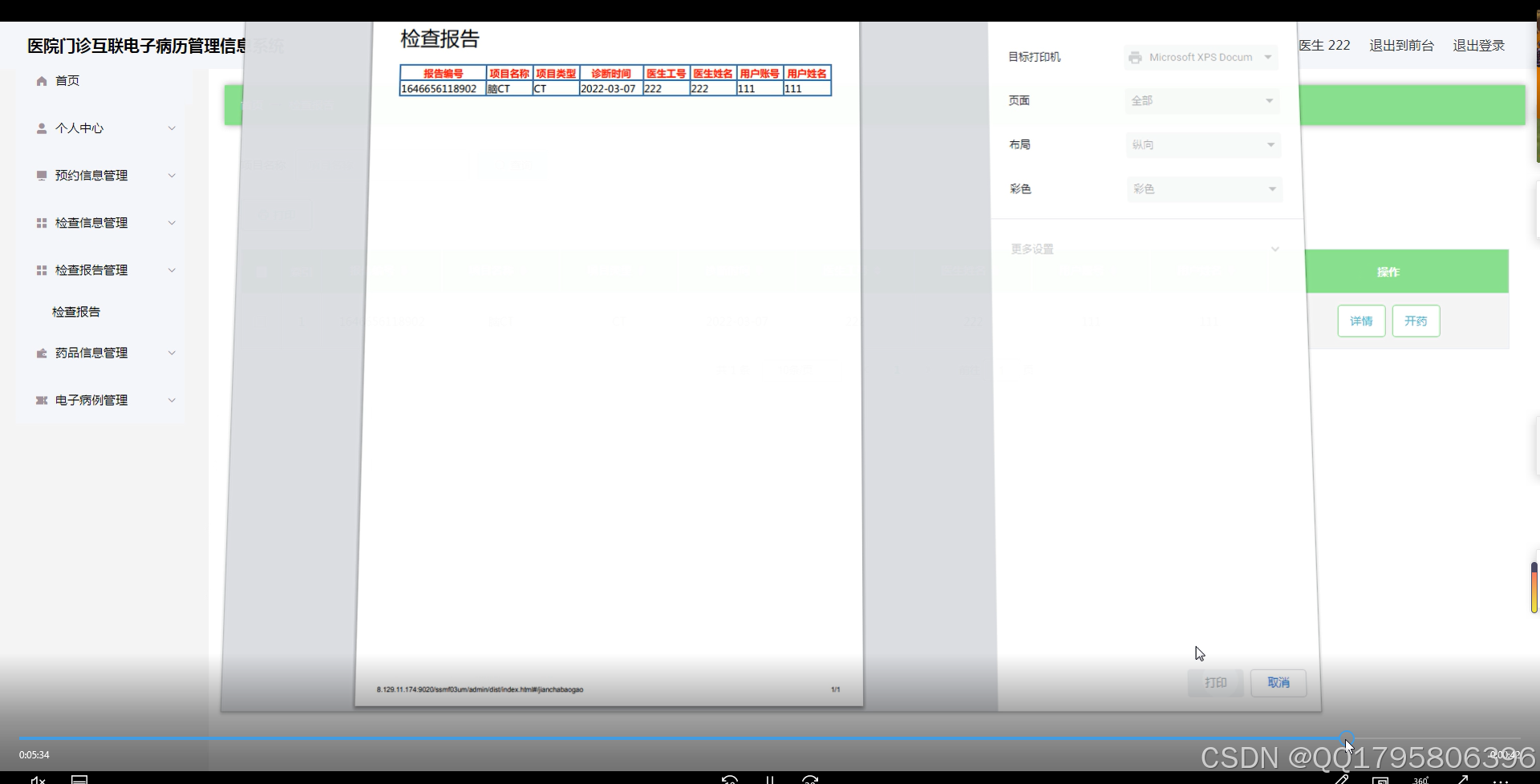Click the app title 医院门诊互联电子病历管理信息

pos(136,46)
